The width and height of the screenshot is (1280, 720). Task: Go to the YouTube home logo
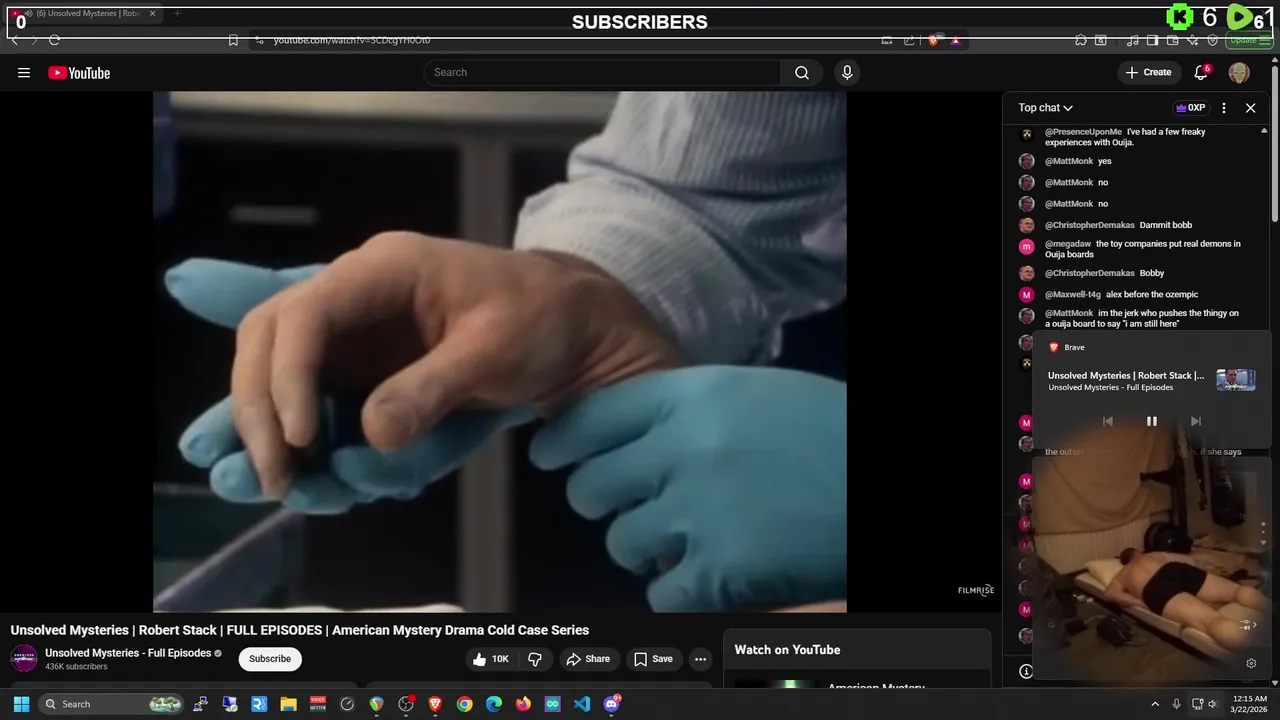click(x=79, y=72)
